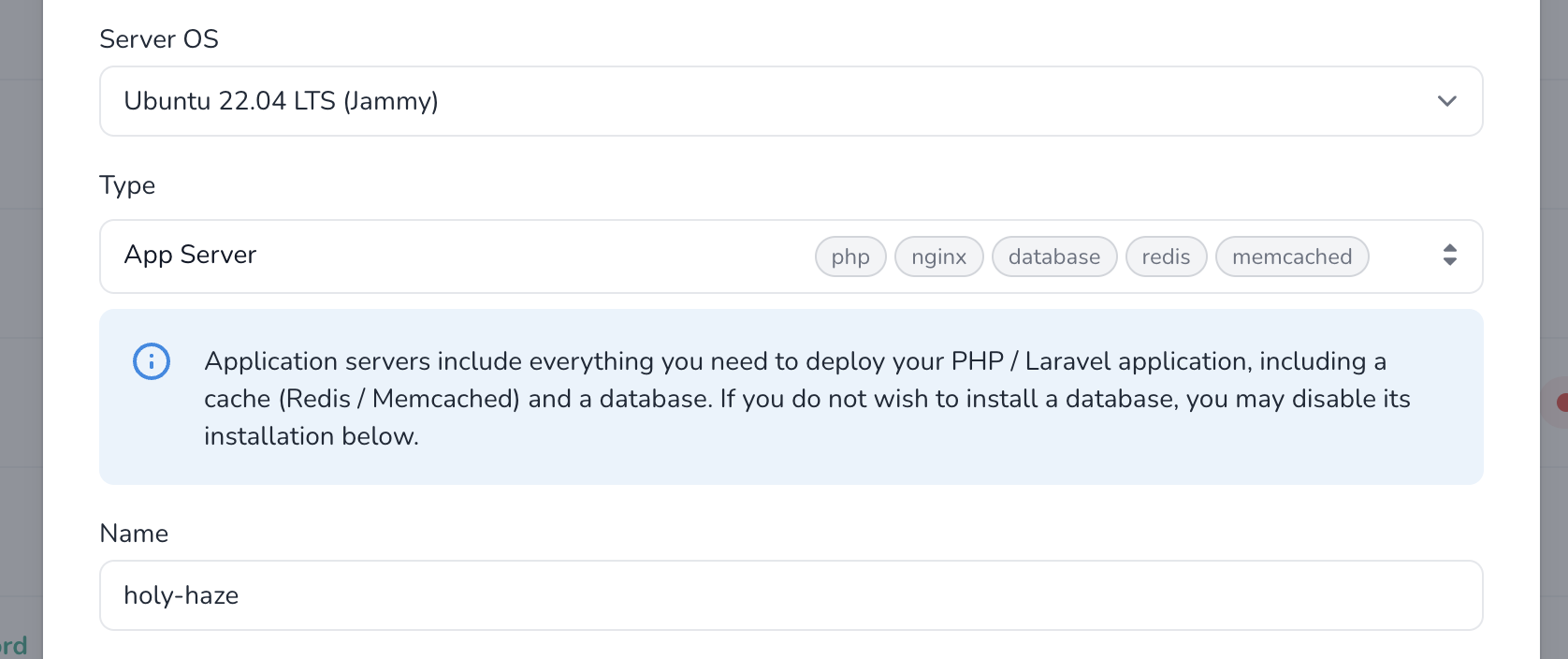
Task: Click the Server OS field label
Action: click(x=158, y=39)
